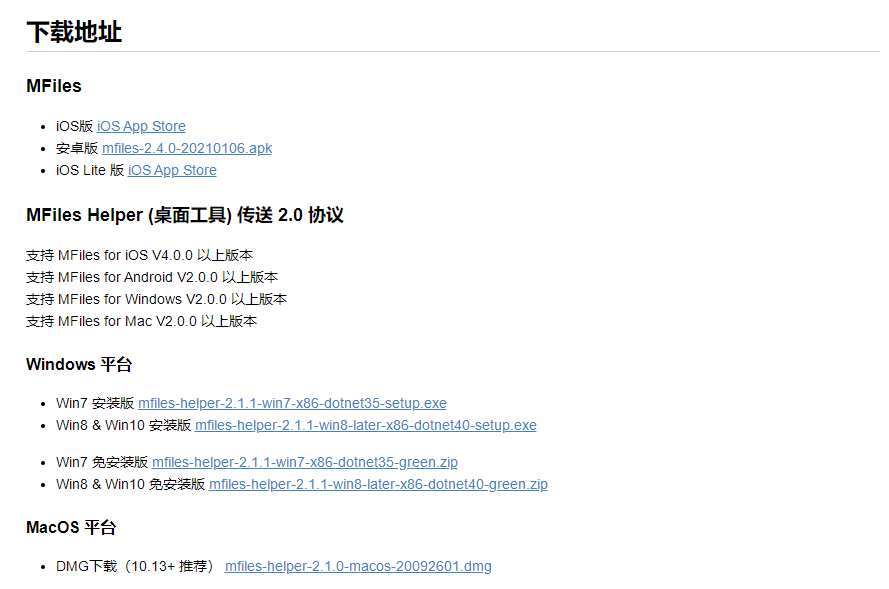Download mfiles-helper-2.1.1-win8-later-x86-dotnet40-green.zip

pyautogui.click(x=378, y=484)
